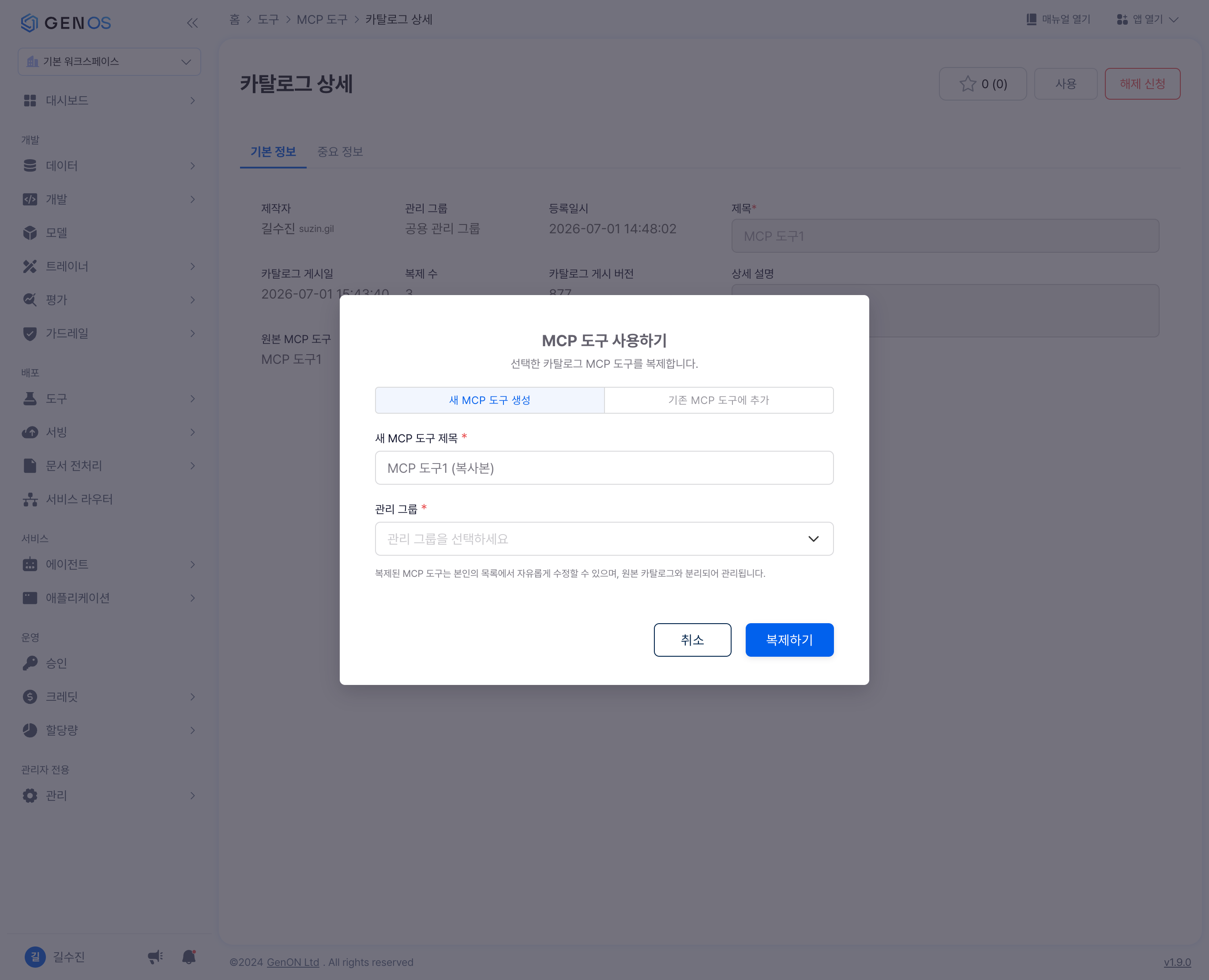The width and height of the screenshot is (1209, 980).
Task: Click the 승인 key icon
Action: [x=30, y=663]
